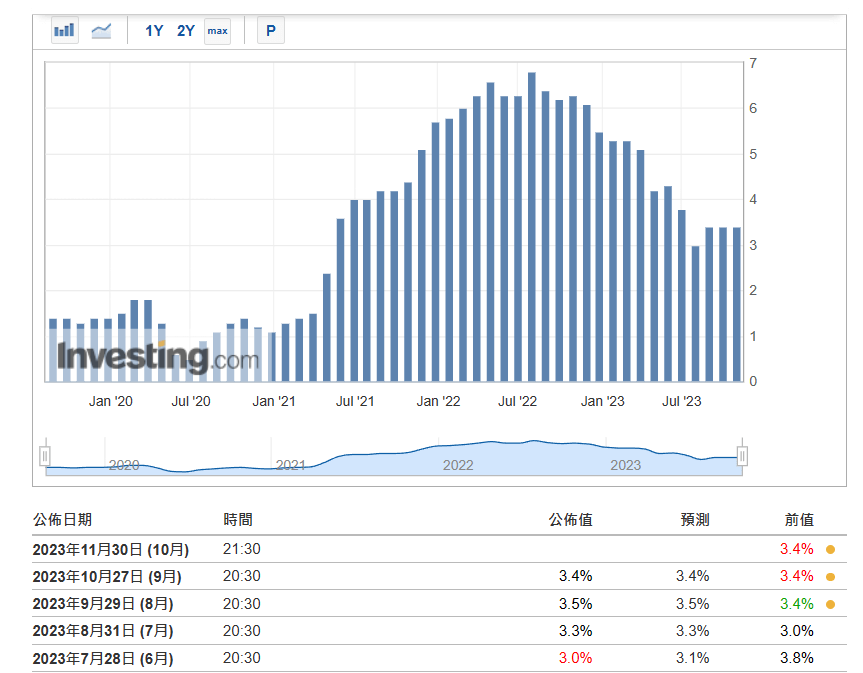Click the P button in chart toolbar
Image resolution: width=863 pixels, height=673 pixels.
click(270, 31)
